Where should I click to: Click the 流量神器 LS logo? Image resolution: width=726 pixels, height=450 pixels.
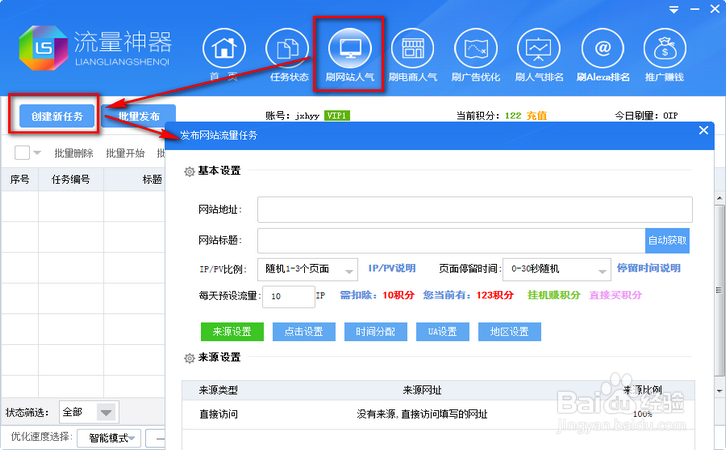point(43,48)
